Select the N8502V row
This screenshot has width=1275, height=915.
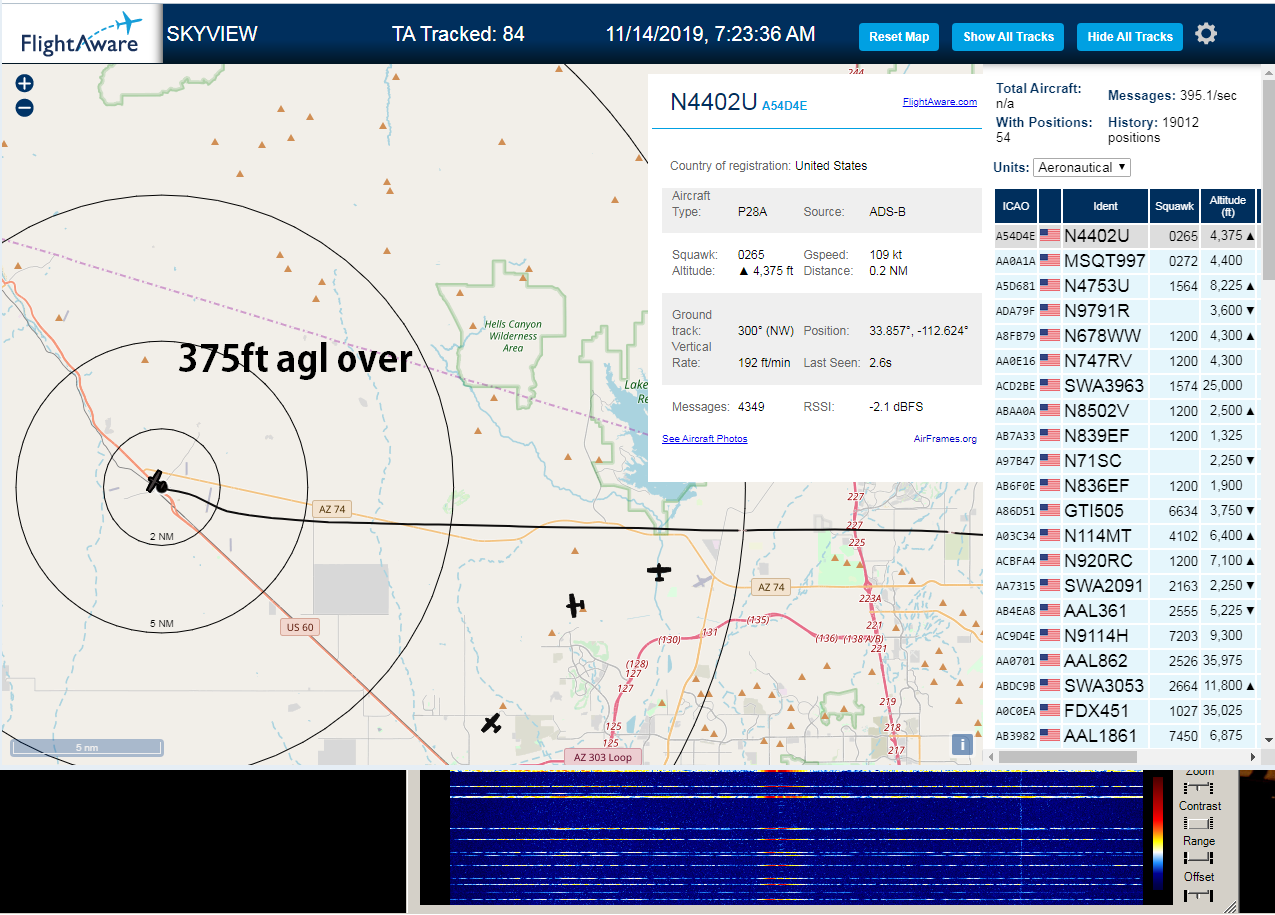(x=1126, y=411)
